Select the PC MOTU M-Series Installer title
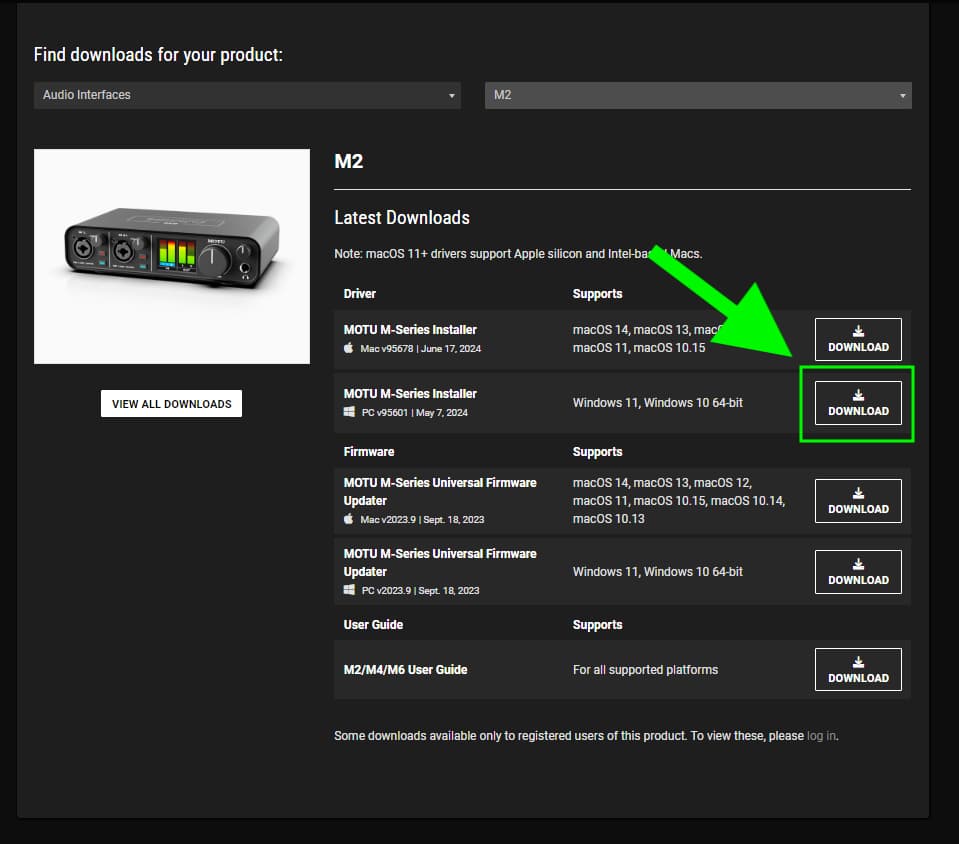959x844 pixels. pyautogui.click(x=410, y=394)
